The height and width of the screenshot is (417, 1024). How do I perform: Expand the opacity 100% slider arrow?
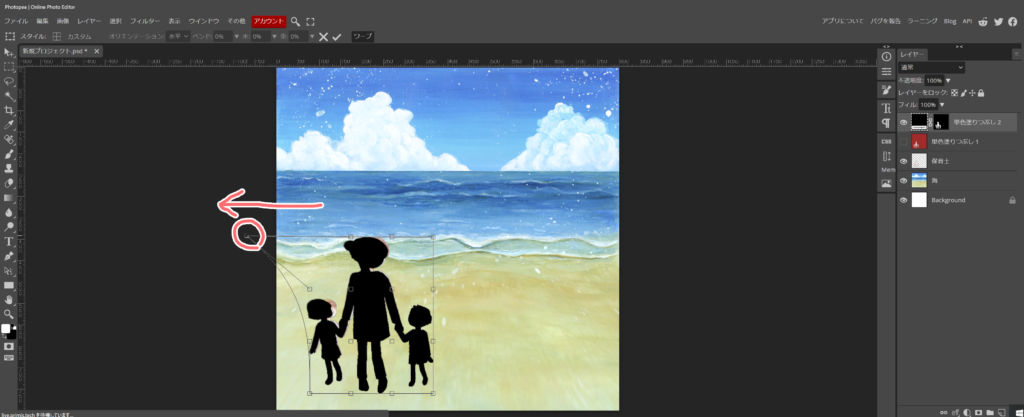948,80
